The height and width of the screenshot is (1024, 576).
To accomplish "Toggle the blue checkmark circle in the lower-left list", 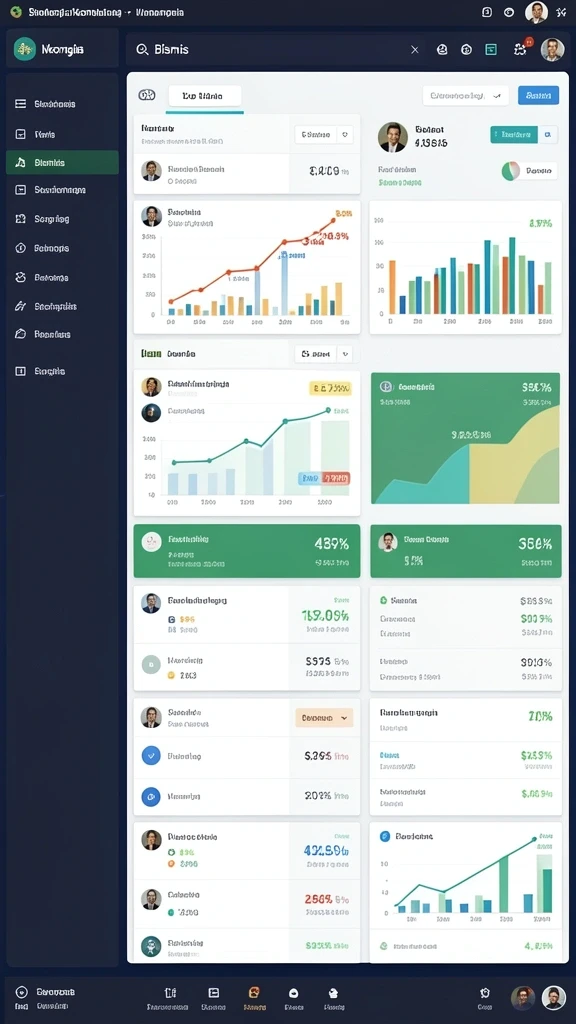I will 151,756.
